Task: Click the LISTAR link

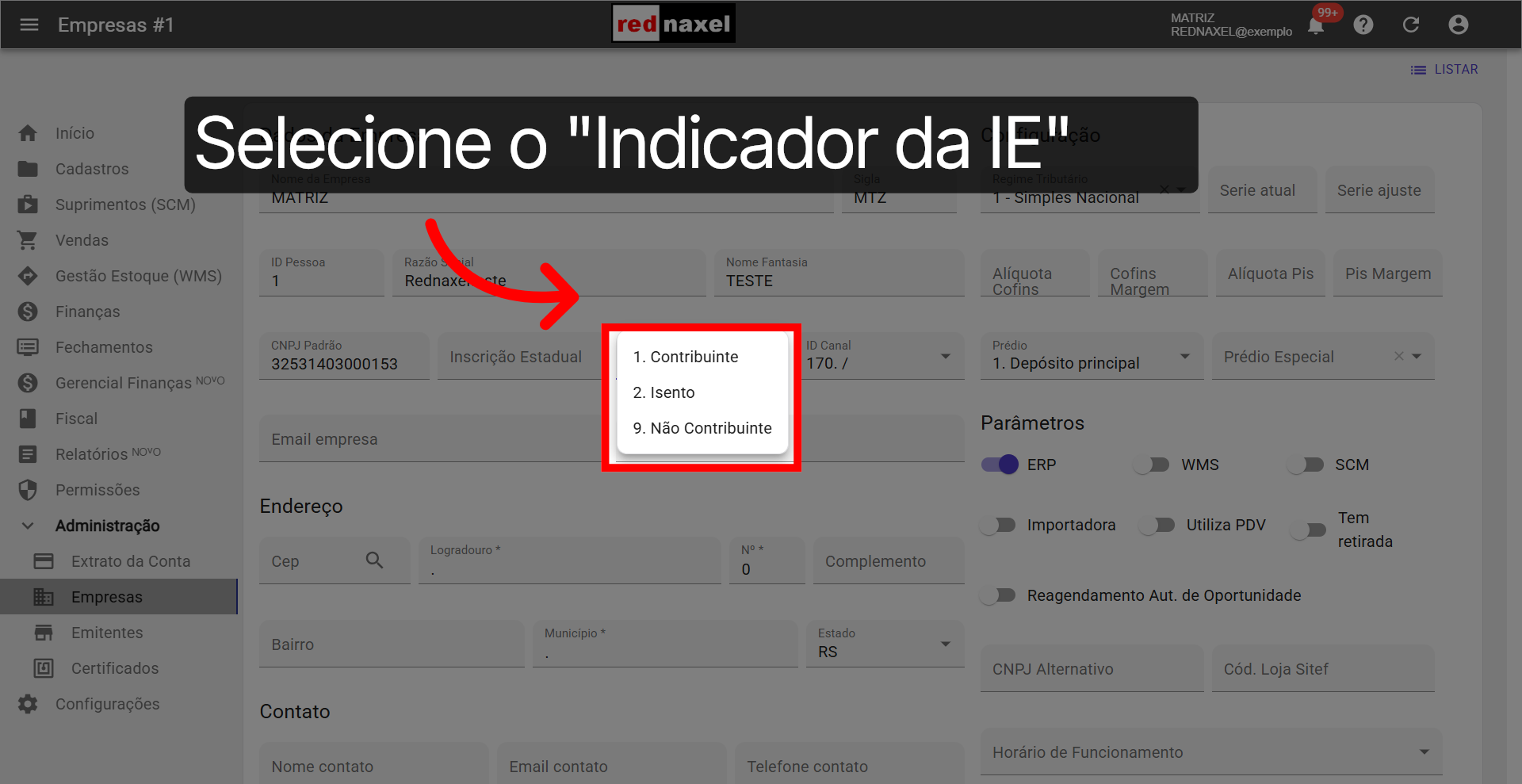Action: 1455,69
